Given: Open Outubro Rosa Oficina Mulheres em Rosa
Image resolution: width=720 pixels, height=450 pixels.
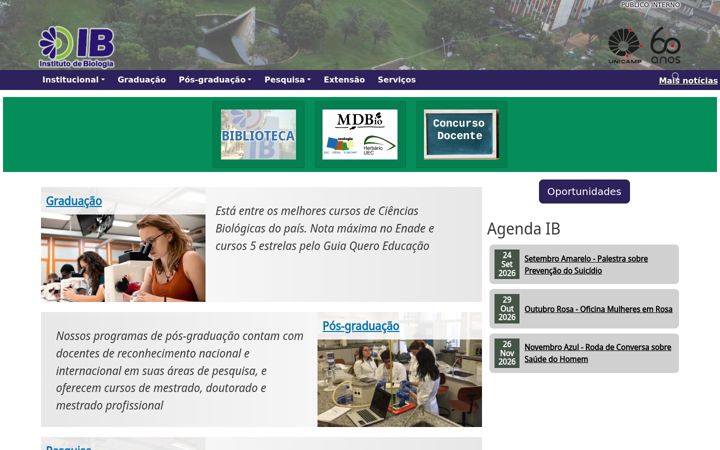Looking at the screenshot, I should (x=598, y=309).
